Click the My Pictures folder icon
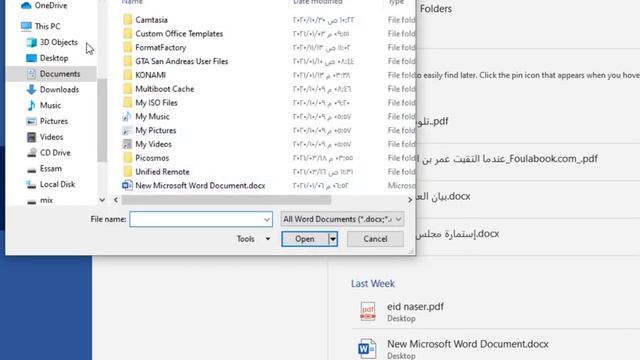This screenshot has width=640, height=360. (127, 131)
